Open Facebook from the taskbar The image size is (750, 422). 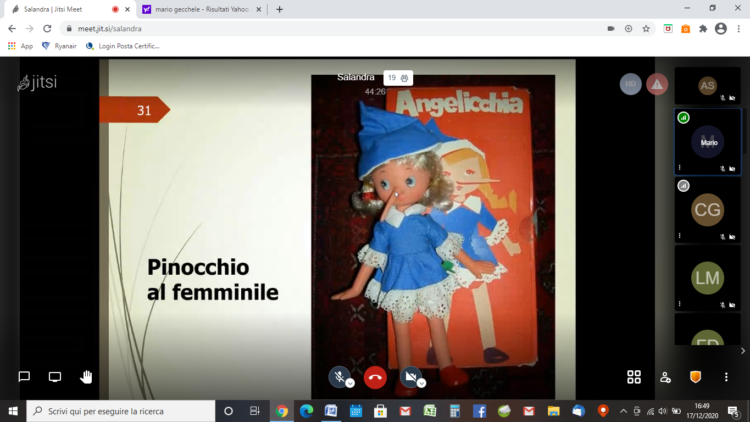(479, 411)
